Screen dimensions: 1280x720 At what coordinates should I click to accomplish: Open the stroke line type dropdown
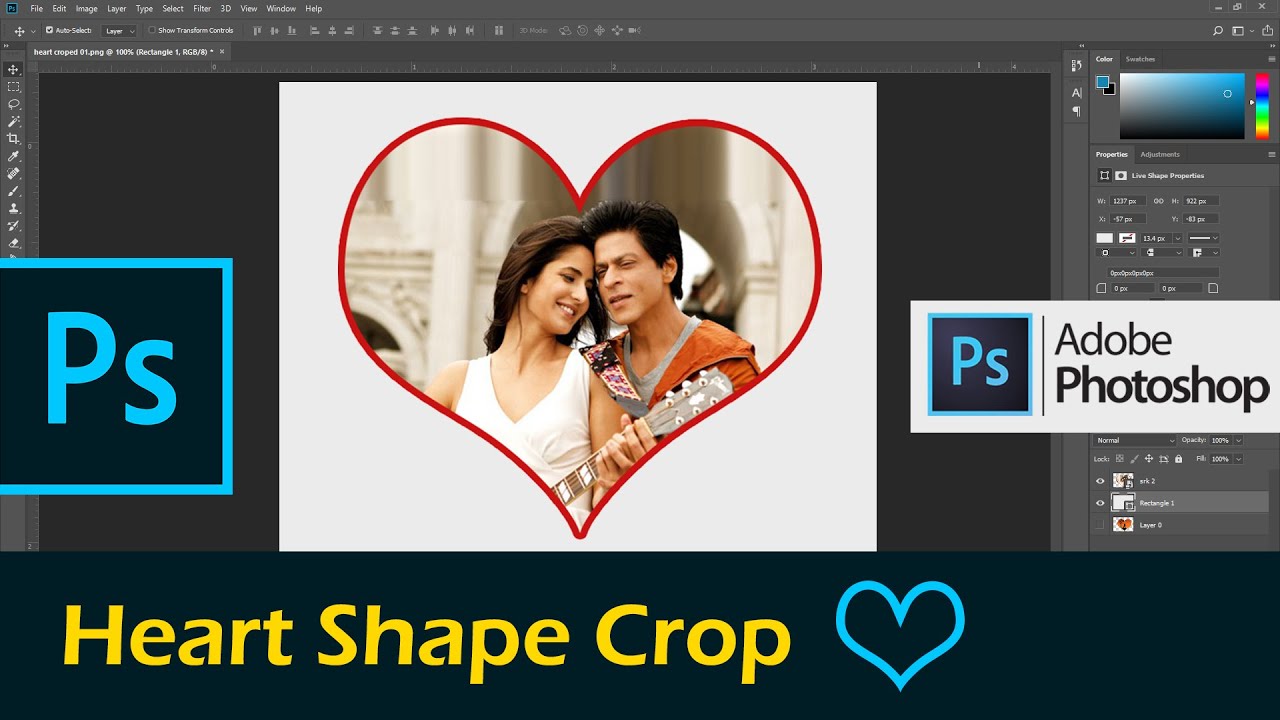pos(1202,238)
